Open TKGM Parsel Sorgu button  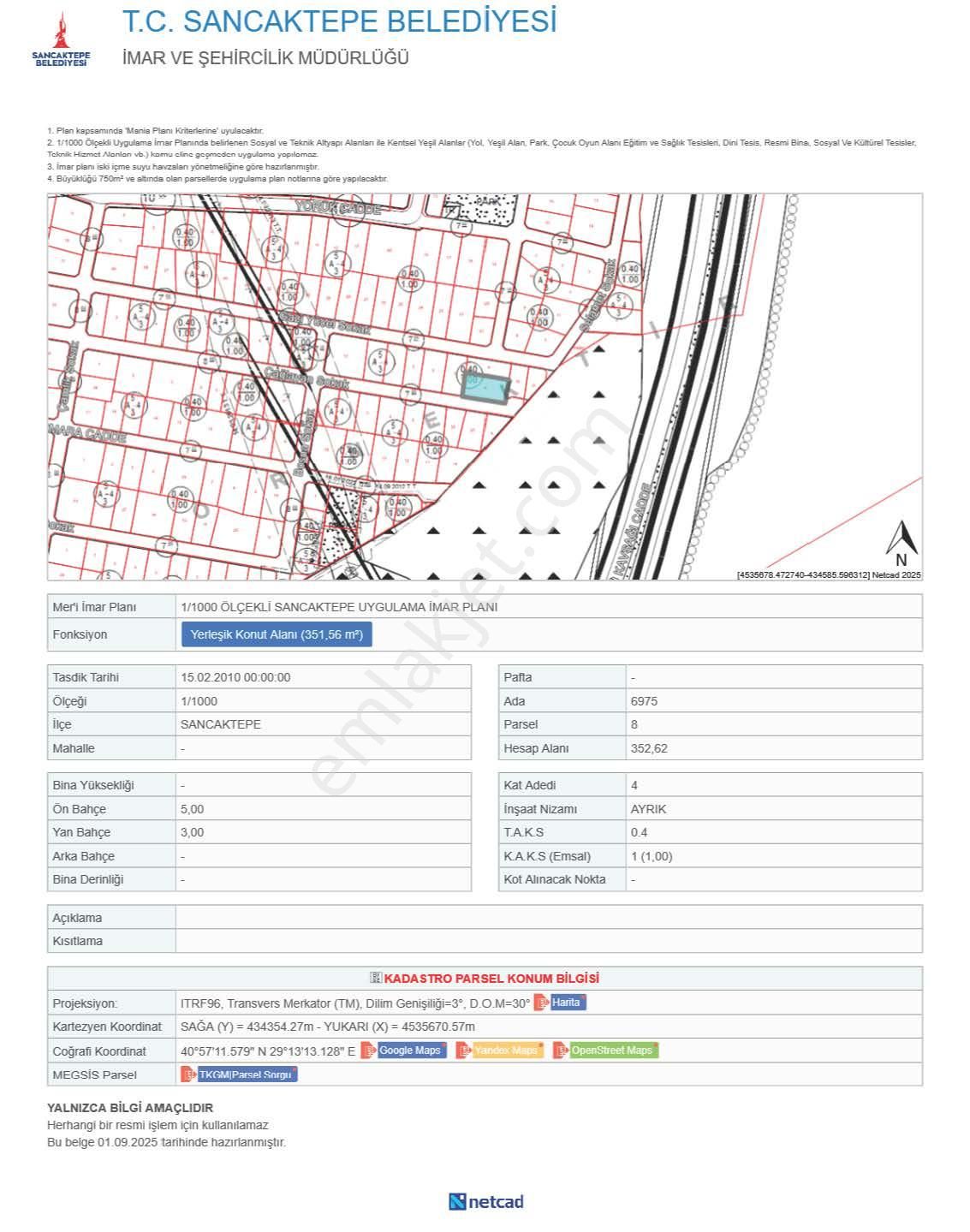tap(247, 1074)
